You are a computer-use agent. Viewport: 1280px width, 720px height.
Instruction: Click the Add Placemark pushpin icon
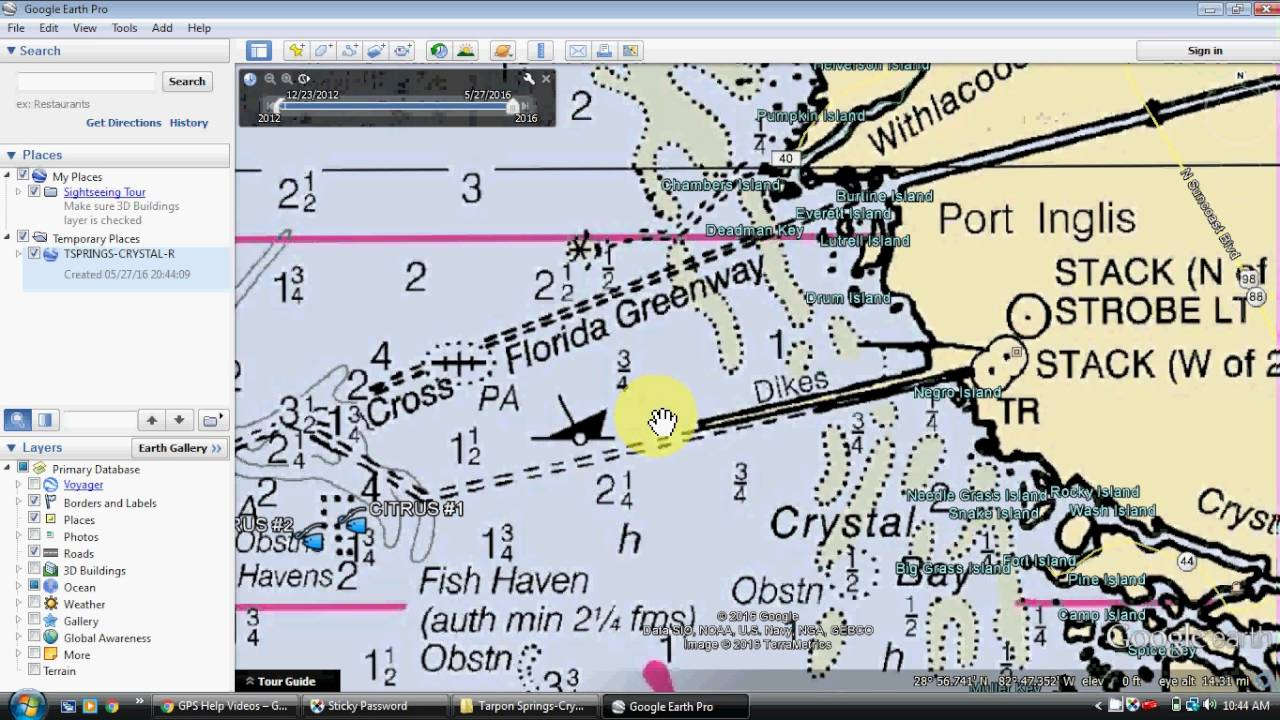tap(296, 51)
